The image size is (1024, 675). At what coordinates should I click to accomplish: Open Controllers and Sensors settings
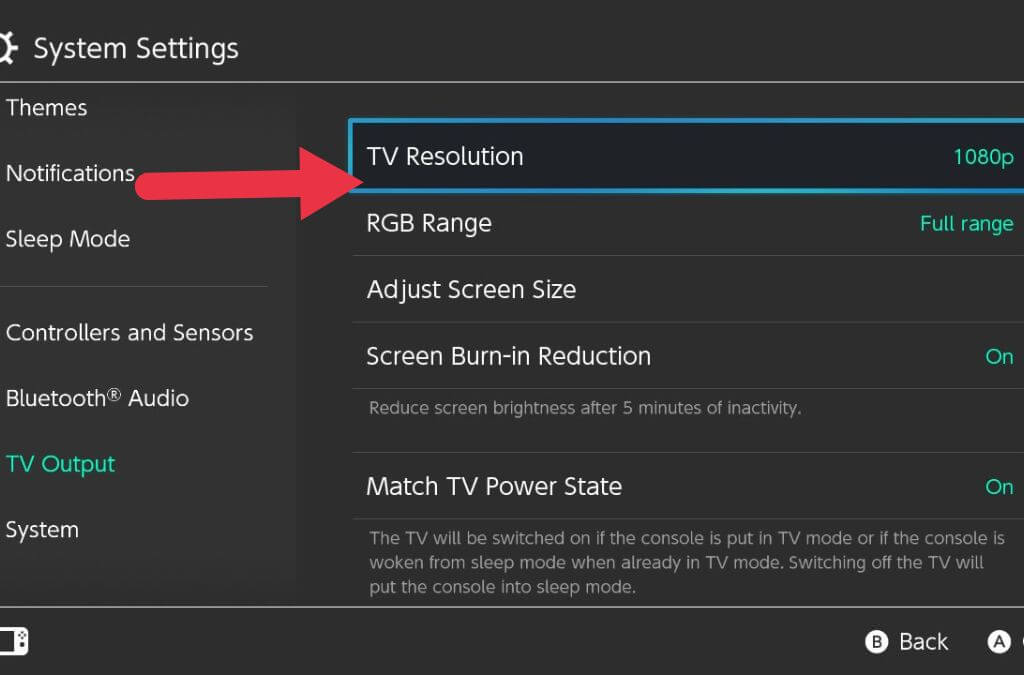[129, 333]
